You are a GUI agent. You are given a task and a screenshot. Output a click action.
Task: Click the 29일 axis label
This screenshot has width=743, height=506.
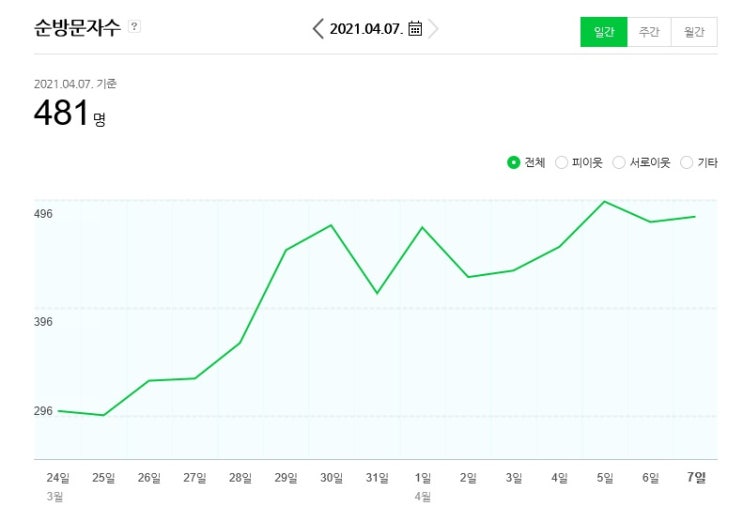tap(286, 478)
